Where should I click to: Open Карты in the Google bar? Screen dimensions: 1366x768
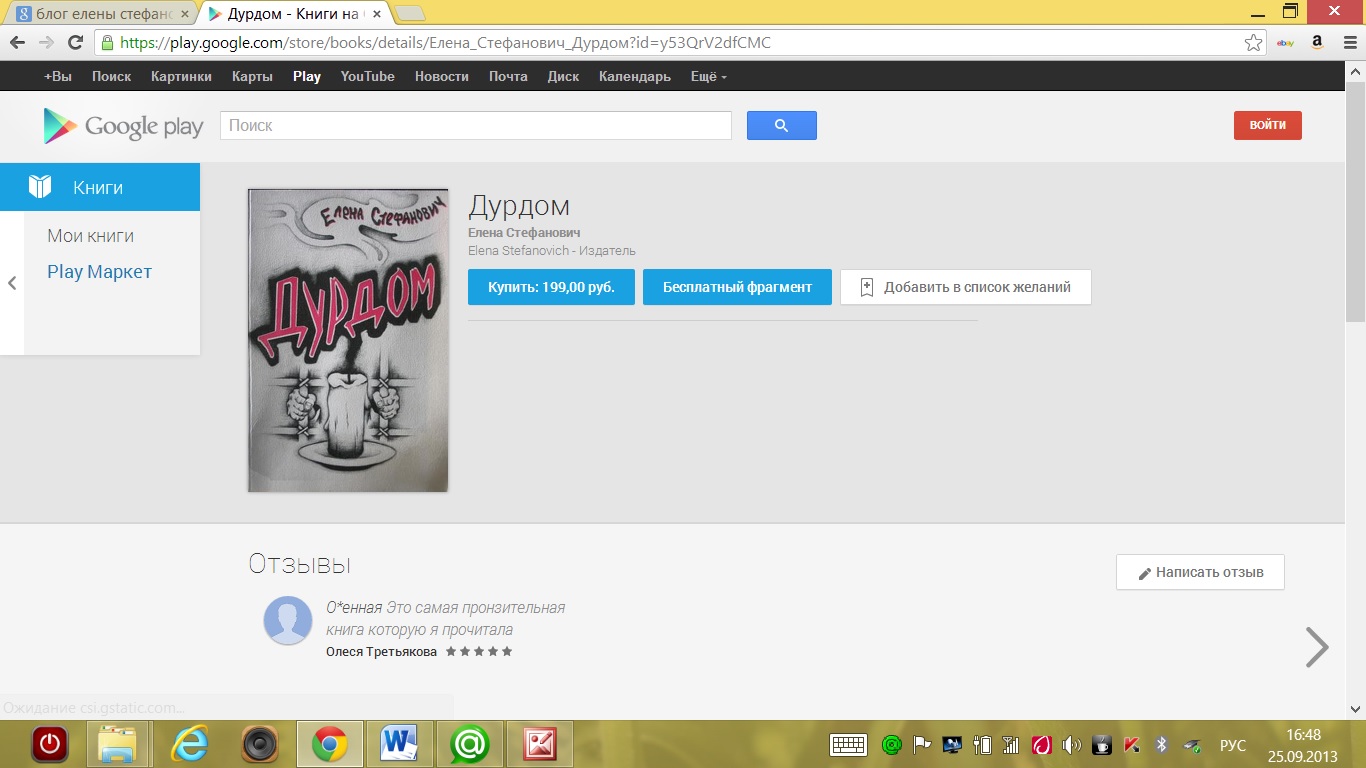pos(252,76)
